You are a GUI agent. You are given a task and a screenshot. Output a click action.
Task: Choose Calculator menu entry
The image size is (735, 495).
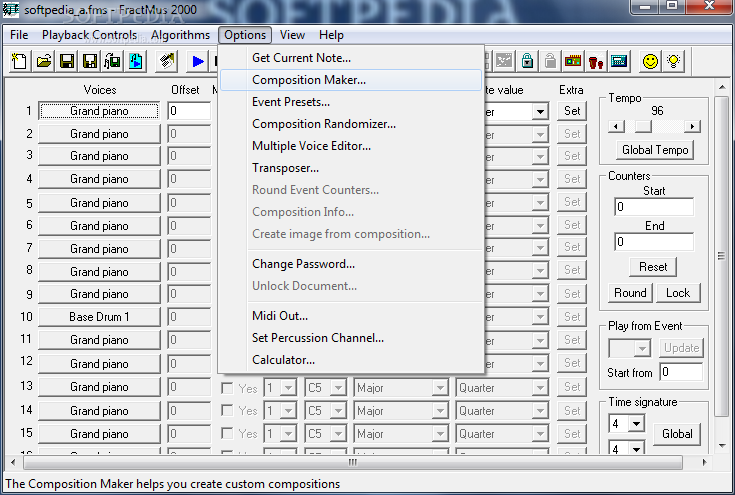351,360
